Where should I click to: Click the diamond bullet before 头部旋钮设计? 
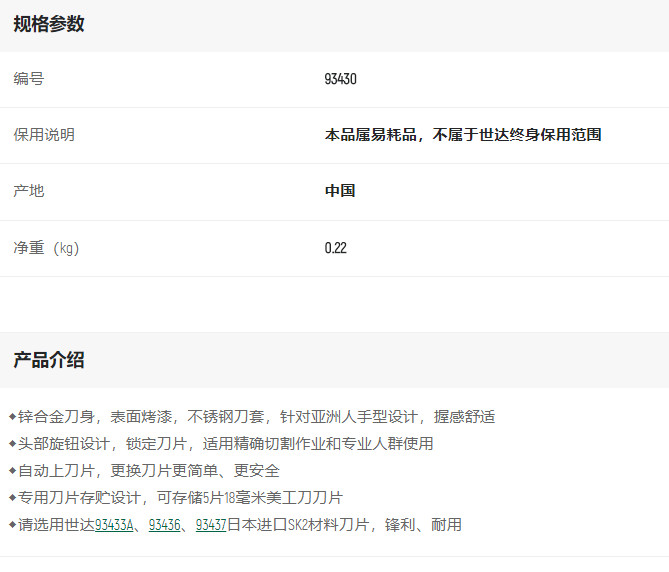point(12,443)
